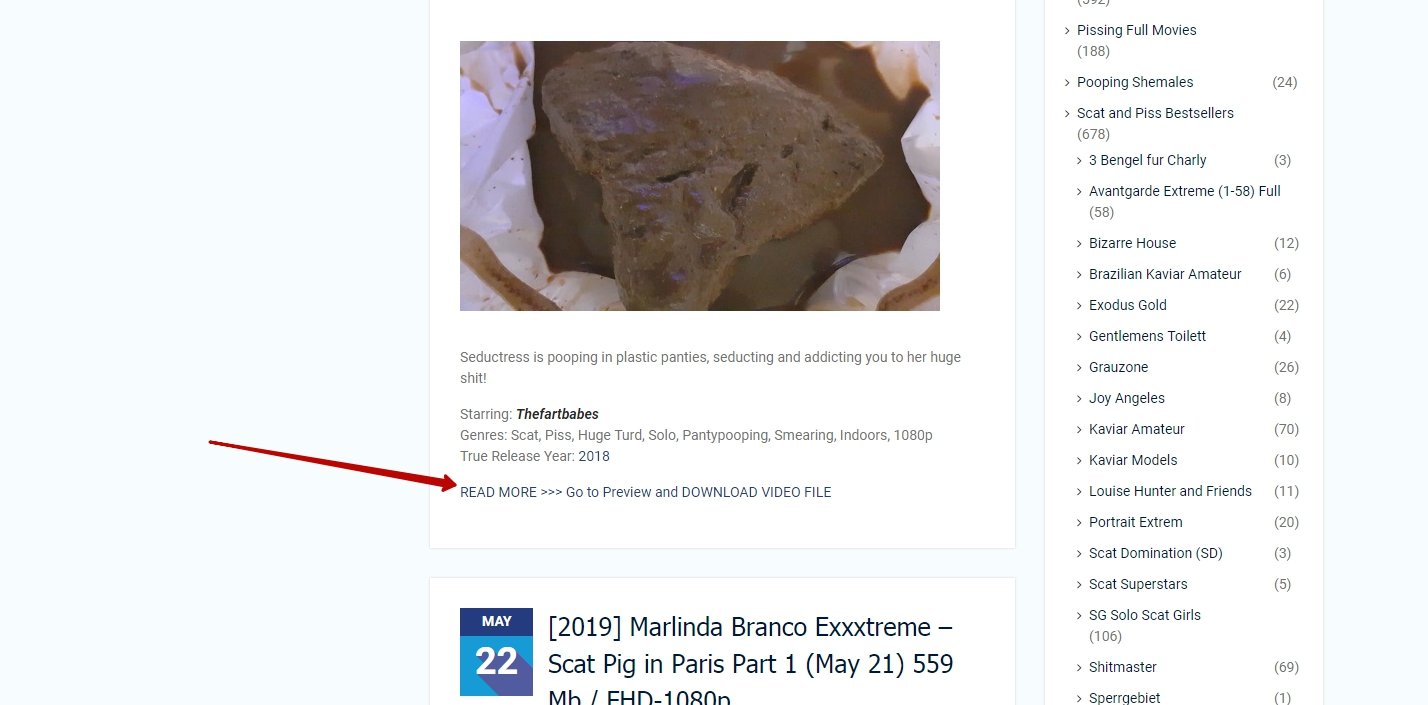Click the chevron before Sperrgebiet

coord(1080,698)
